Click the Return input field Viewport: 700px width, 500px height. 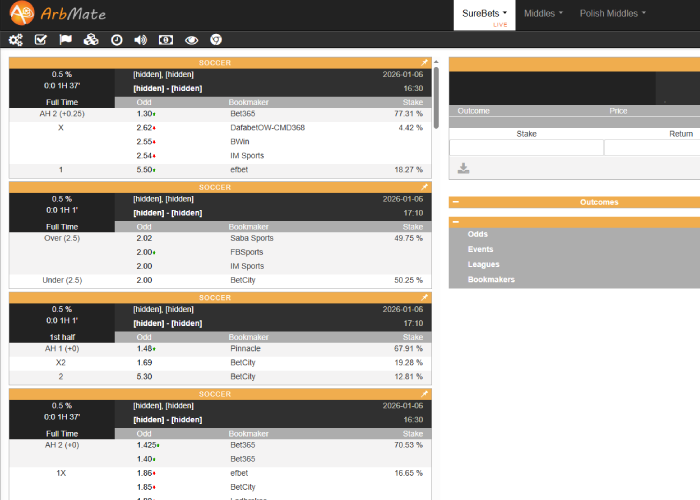(x=652, y=147)
